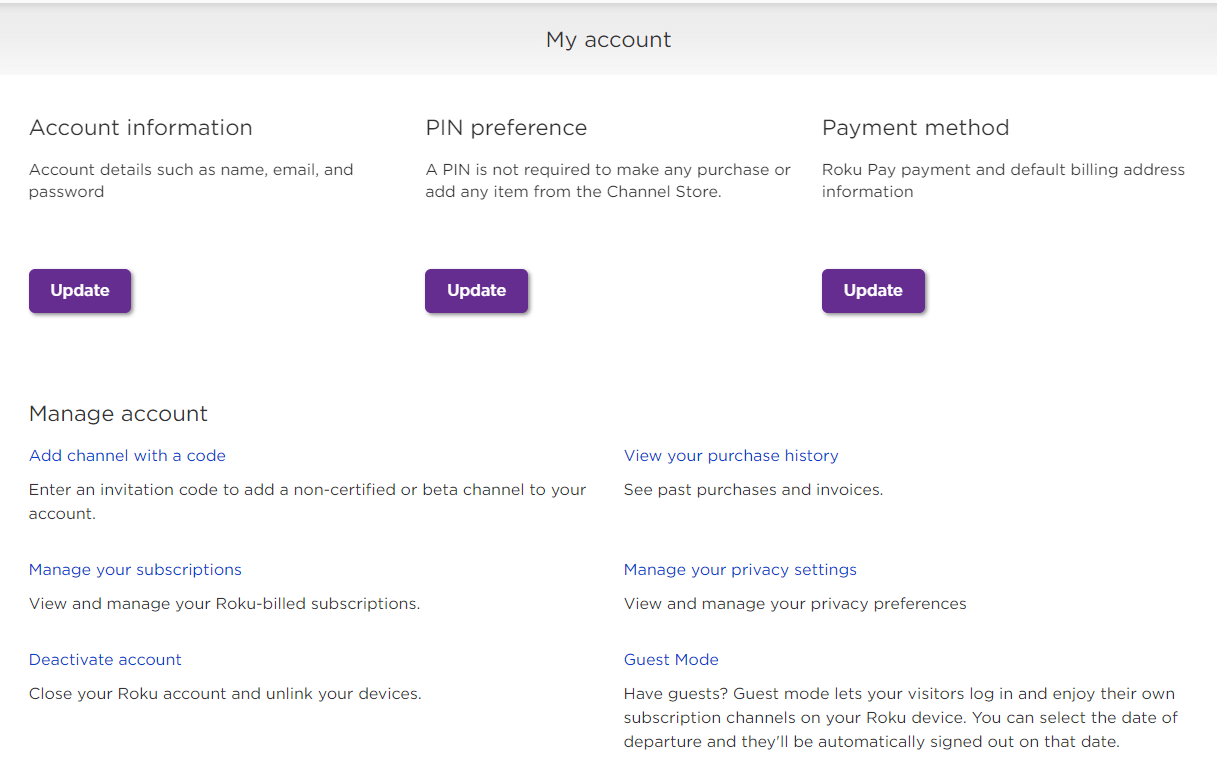The width and height of the screenshot is (1217, 781).
Task: Select the Deactivate account link
Action: 105,659
